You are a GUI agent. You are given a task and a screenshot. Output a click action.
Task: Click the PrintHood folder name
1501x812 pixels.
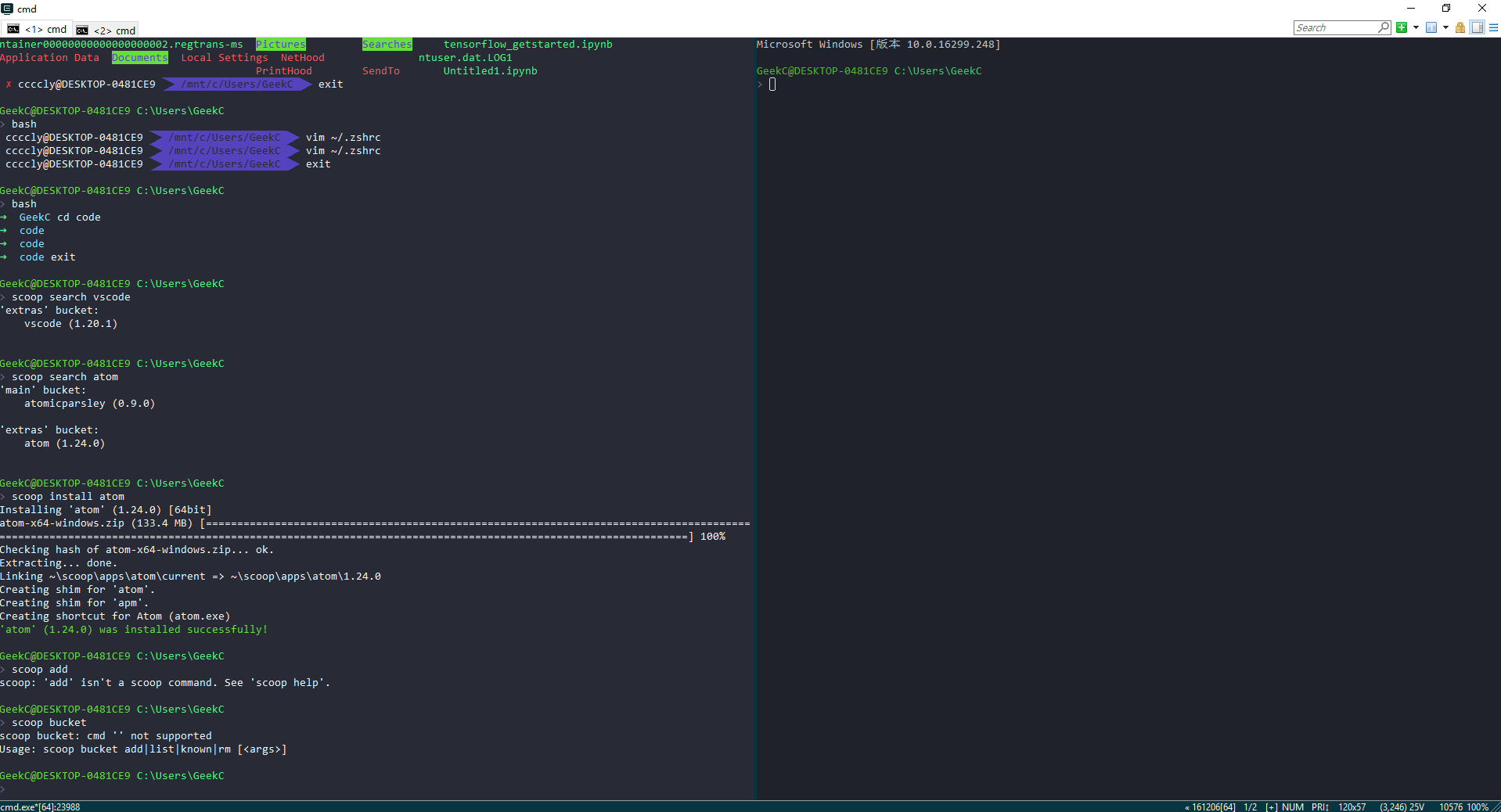click(x=284, y=71)
